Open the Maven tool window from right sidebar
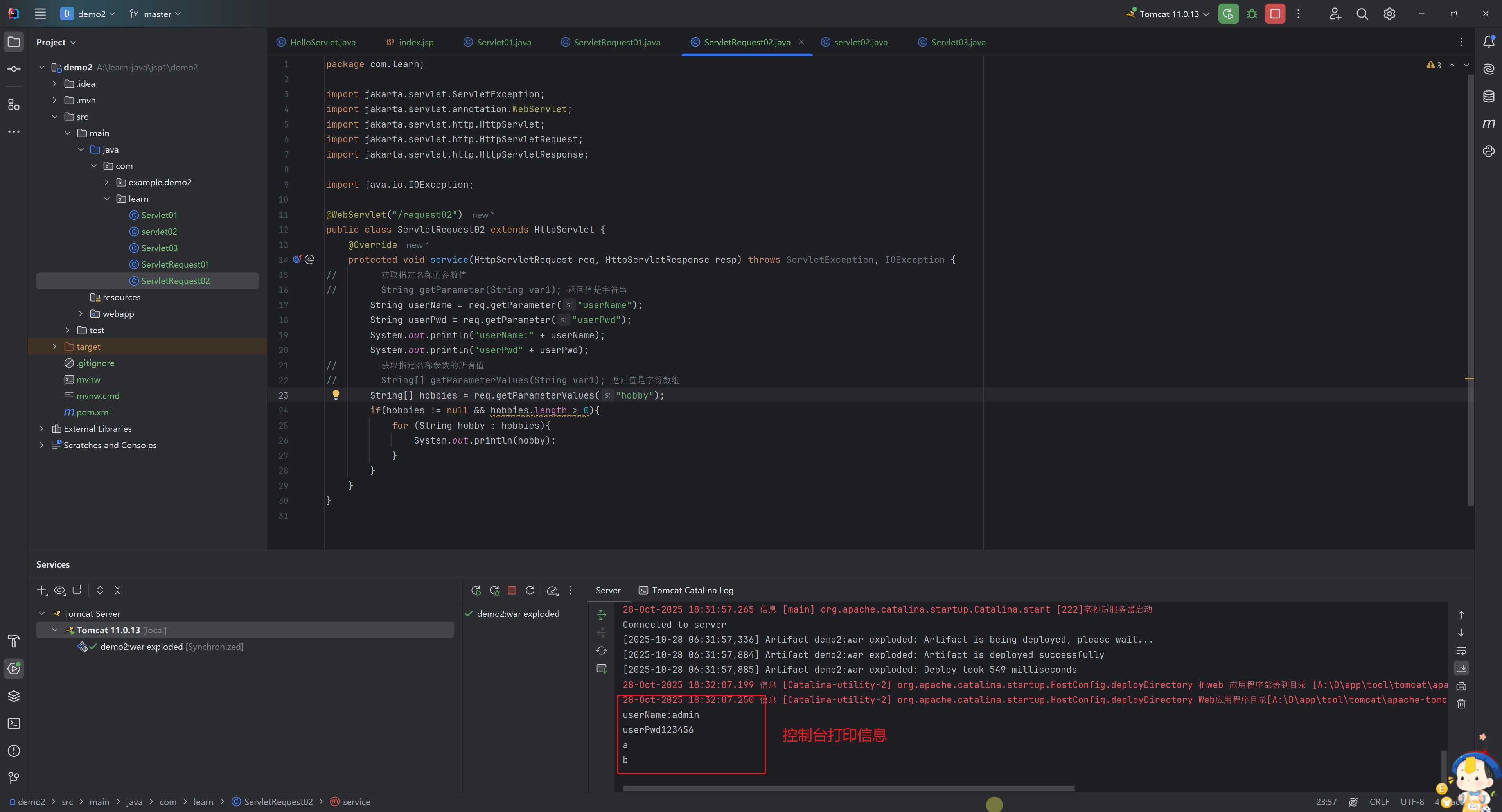 [x=1489, y=123]
